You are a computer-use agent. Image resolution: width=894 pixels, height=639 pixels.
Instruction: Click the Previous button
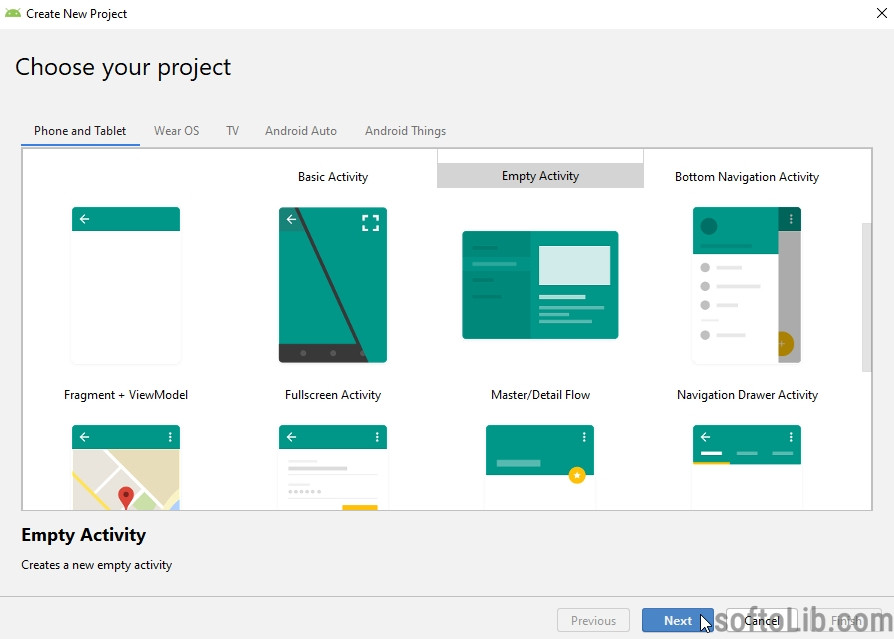click(x=593, y=620)
